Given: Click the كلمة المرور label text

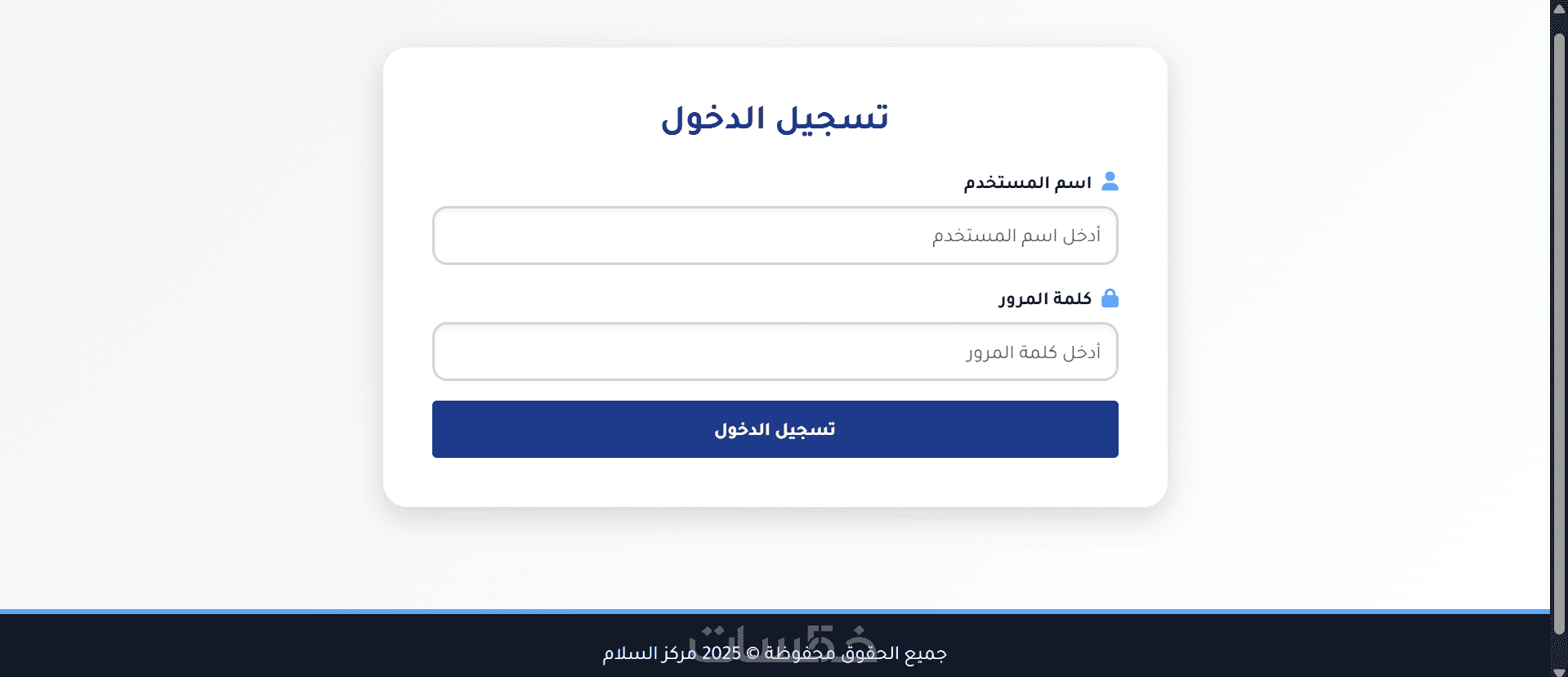Looking at the screenshot, I should [1044, 298].
